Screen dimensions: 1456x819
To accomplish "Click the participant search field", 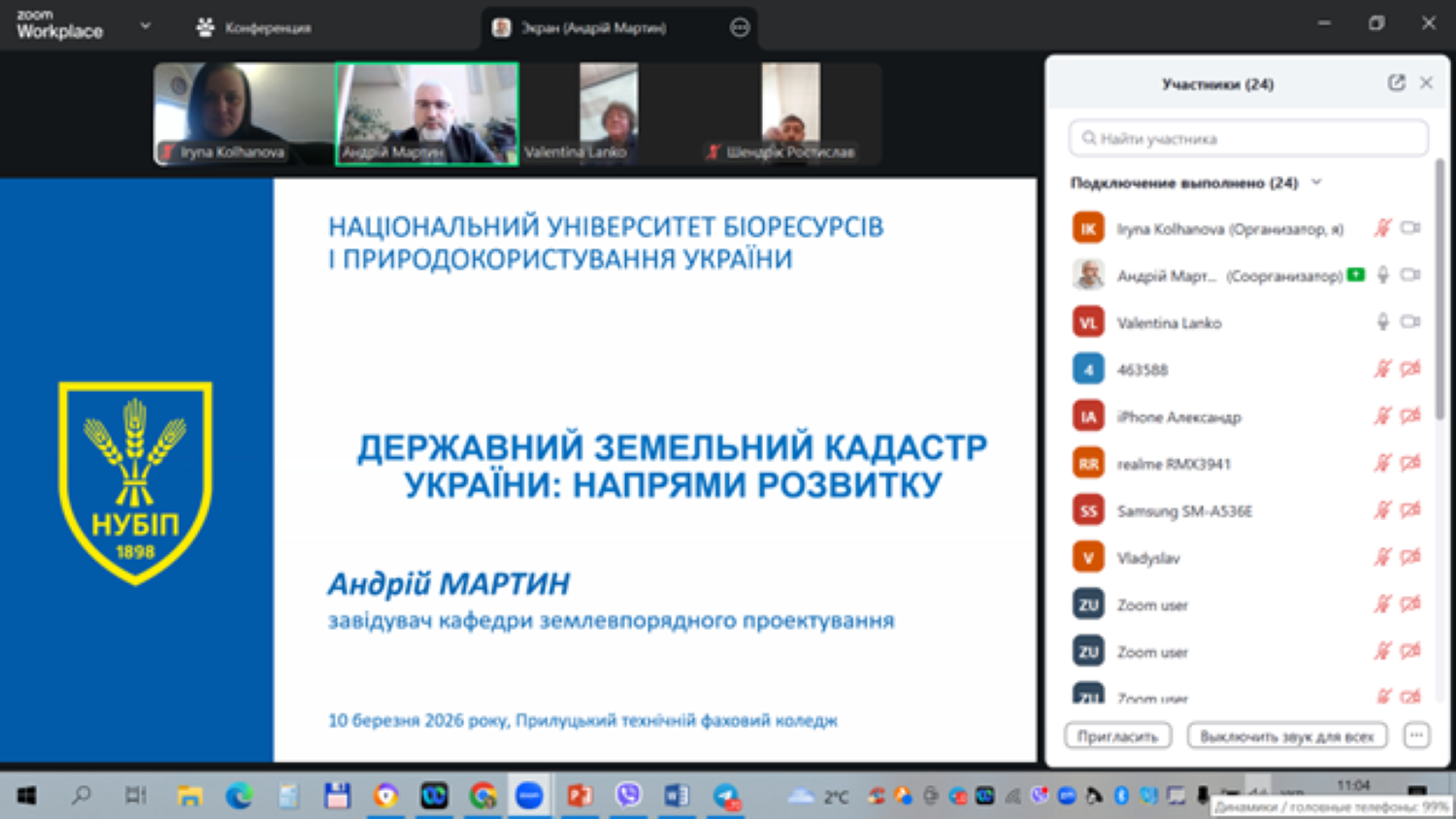I will pos(1248,139).
